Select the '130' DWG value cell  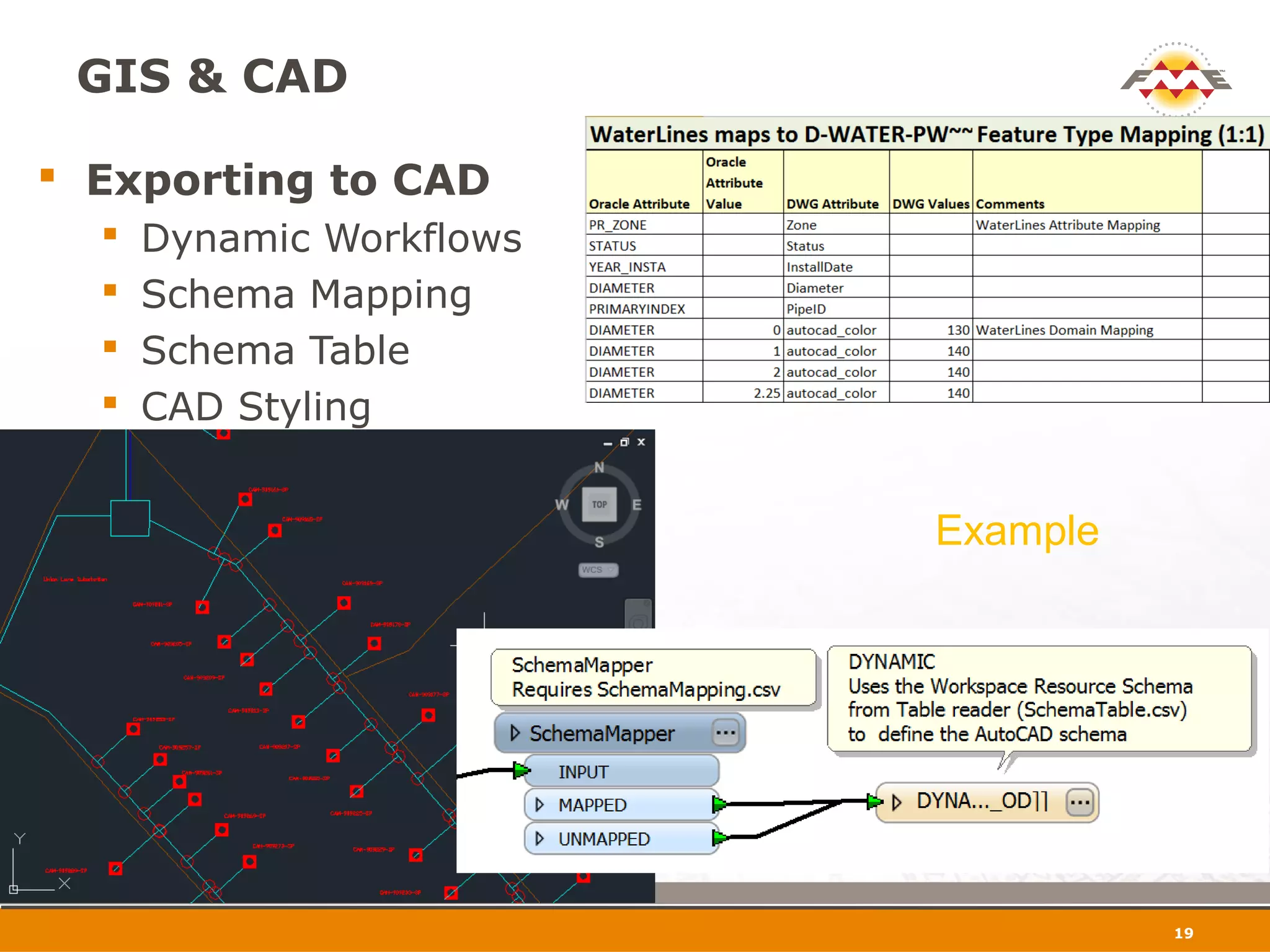[x=931, y=330]
